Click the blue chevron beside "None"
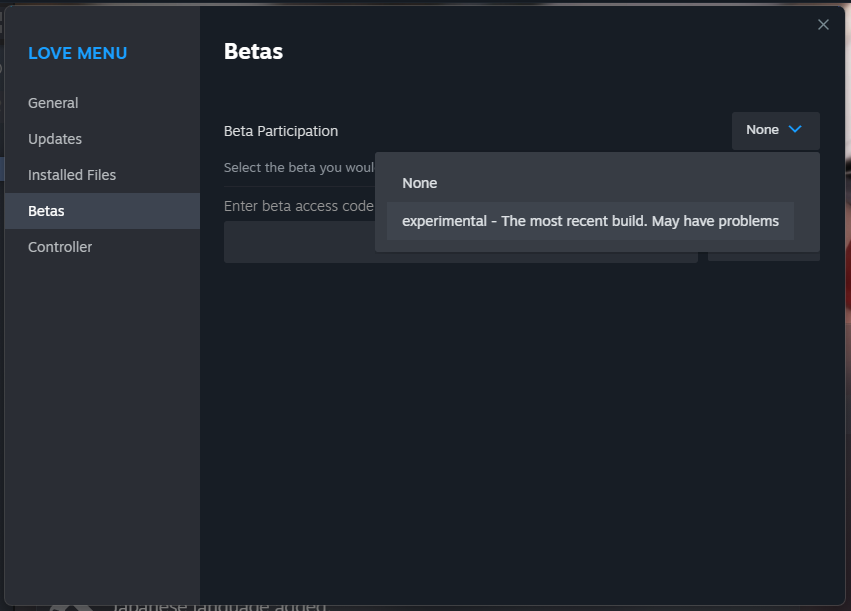851x611 pixels. point(794,130)
